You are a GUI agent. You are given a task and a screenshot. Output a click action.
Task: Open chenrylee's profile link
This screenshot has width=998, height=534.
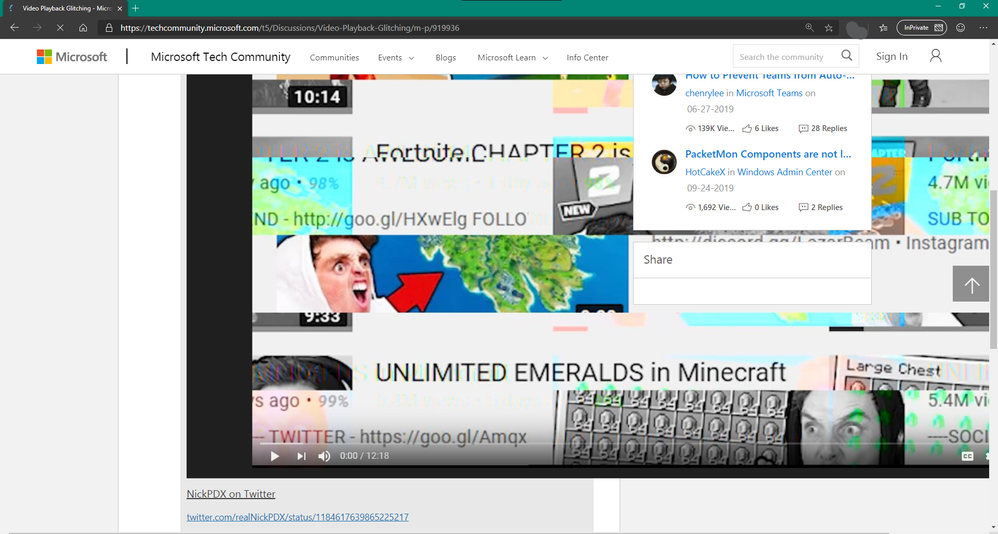(704, 93)
